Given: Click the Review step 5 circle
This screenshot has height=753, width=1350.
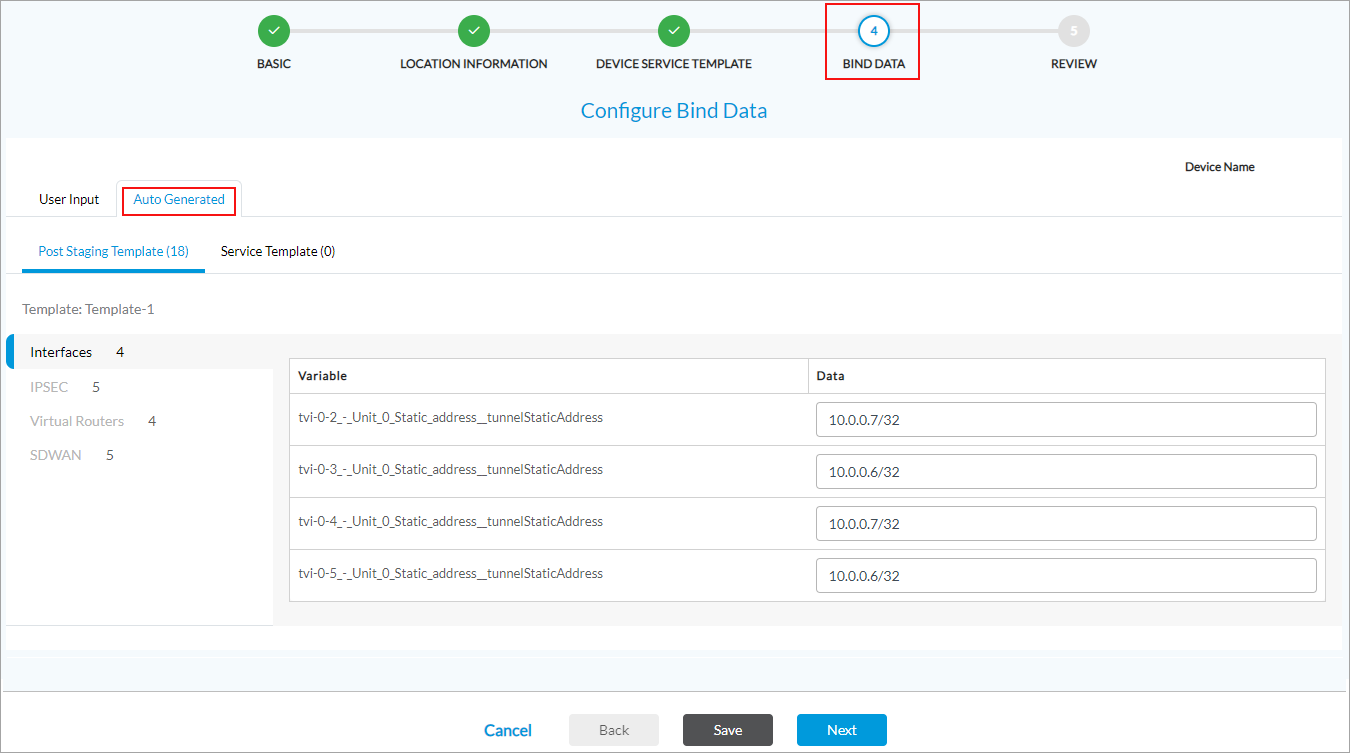Looking at the screenshot, I should point(1074,31).
